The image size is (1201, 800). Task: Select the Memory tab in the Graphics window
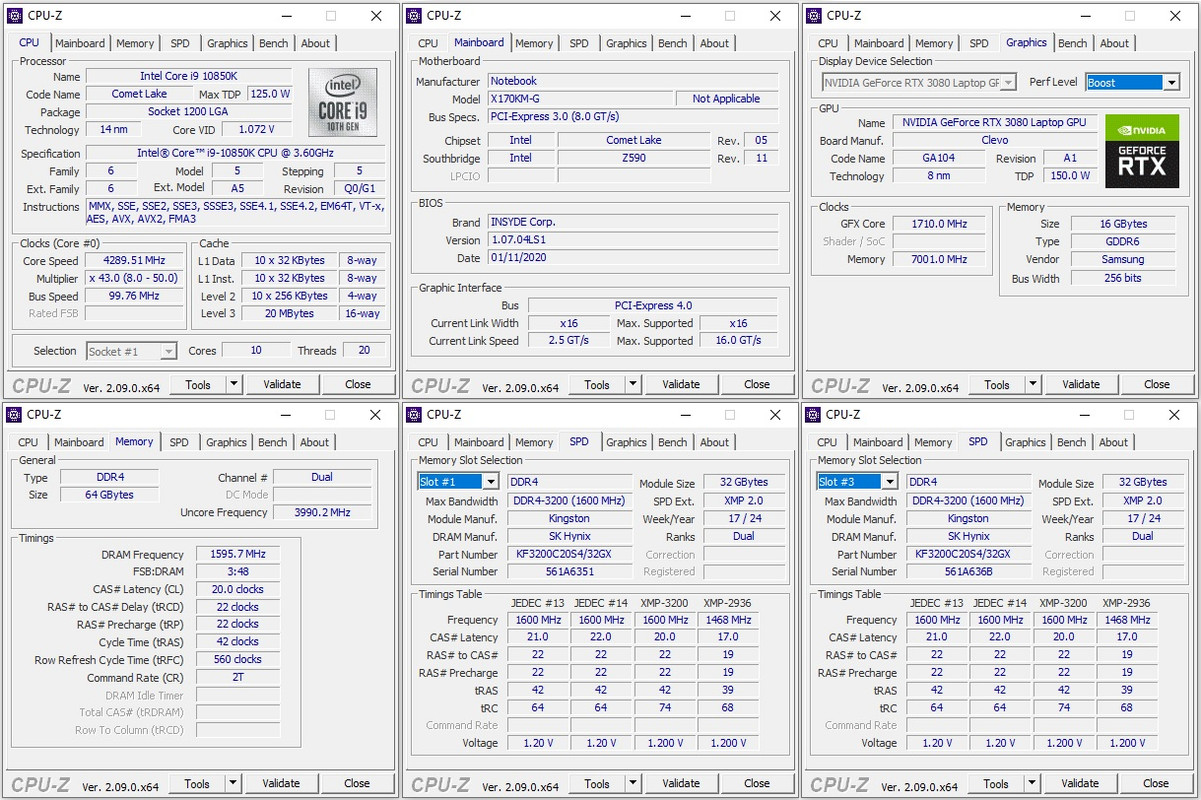point(934,43)
